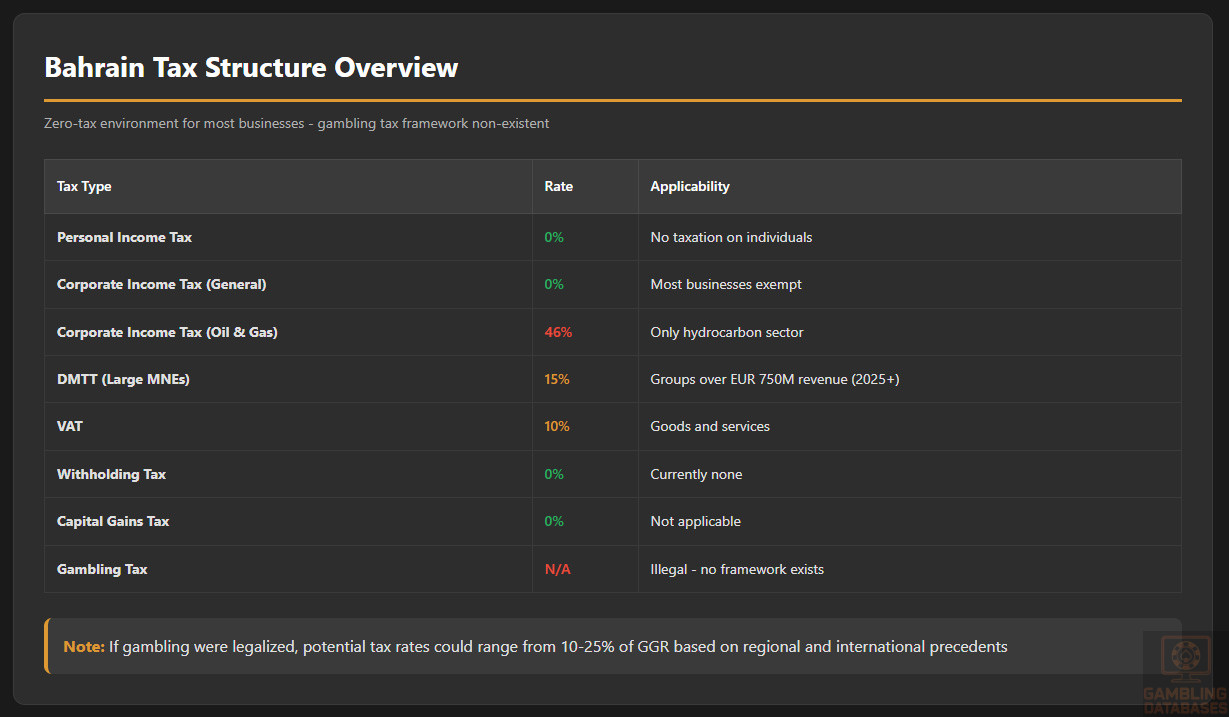Click the orange Note label
The width and height of the screenshot is (1229, 717).
point(84,647)
